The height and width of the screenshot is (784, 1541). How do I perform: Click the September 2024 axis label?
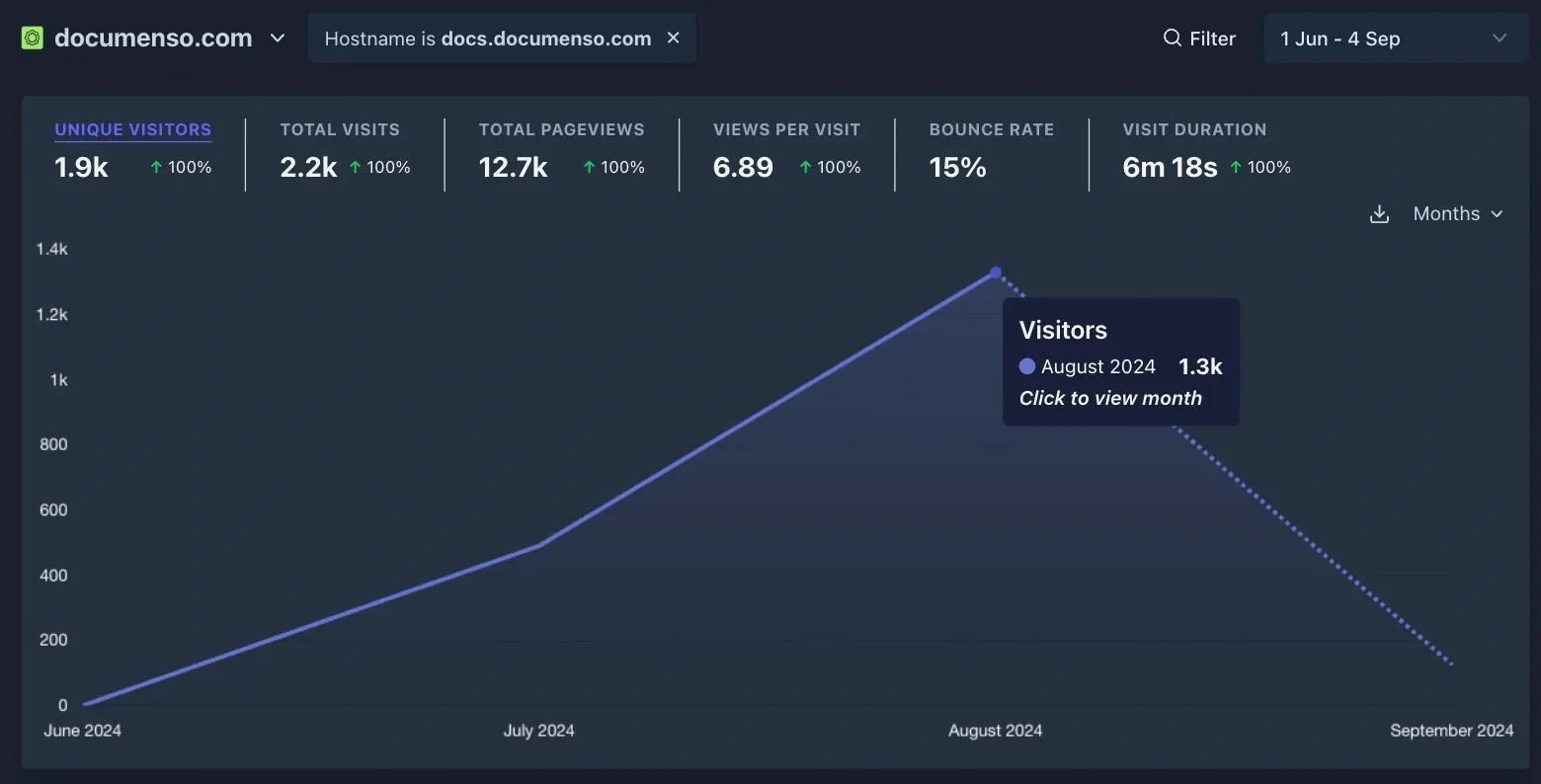tap(1451, 731)
